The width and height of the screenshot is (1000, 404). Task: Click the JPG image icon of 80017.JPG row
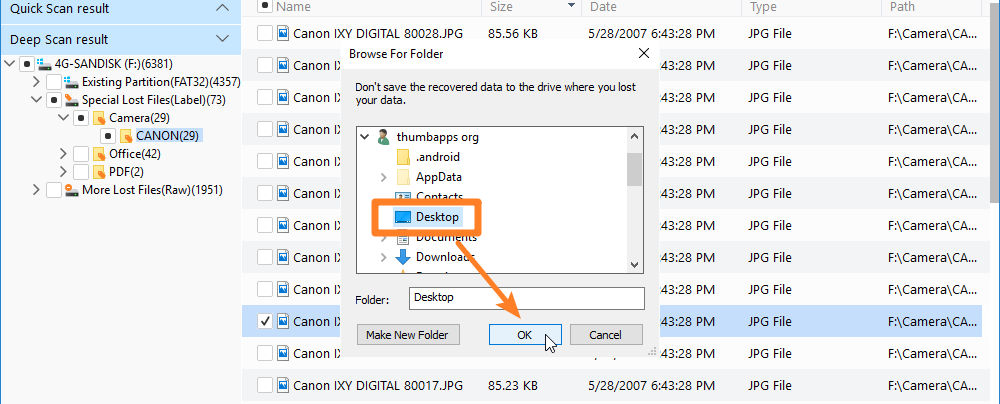[284, 385]
